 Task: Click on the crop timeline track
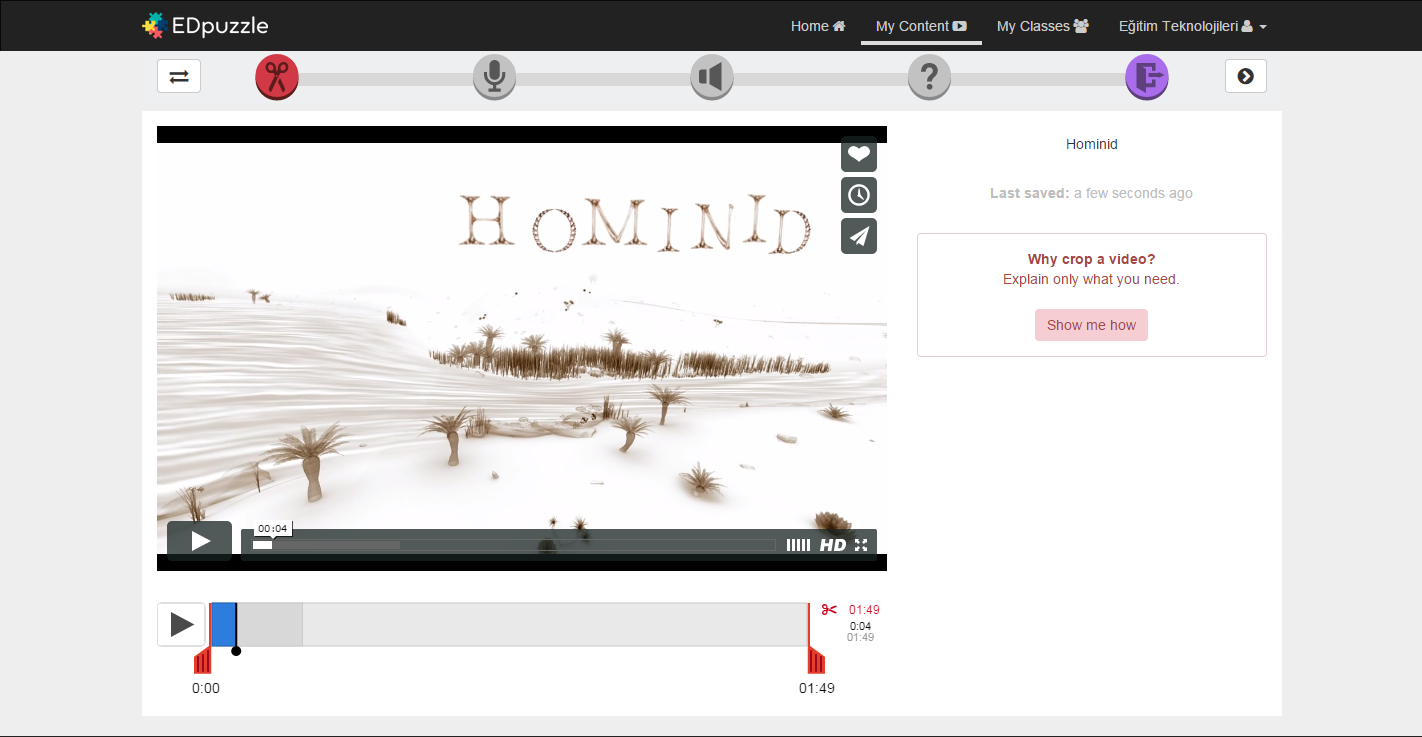point(509,624)
